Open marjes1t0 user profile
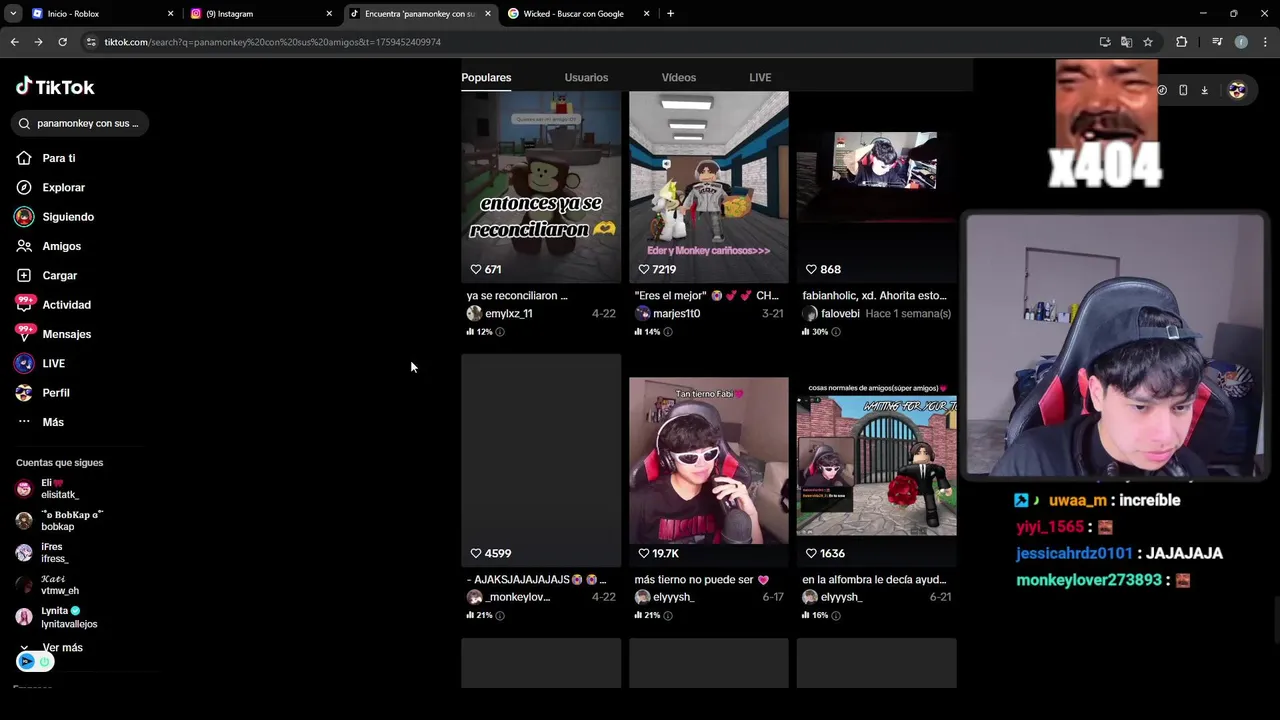This screenshot has width=1280, height=720. click(x=676, y=313)
